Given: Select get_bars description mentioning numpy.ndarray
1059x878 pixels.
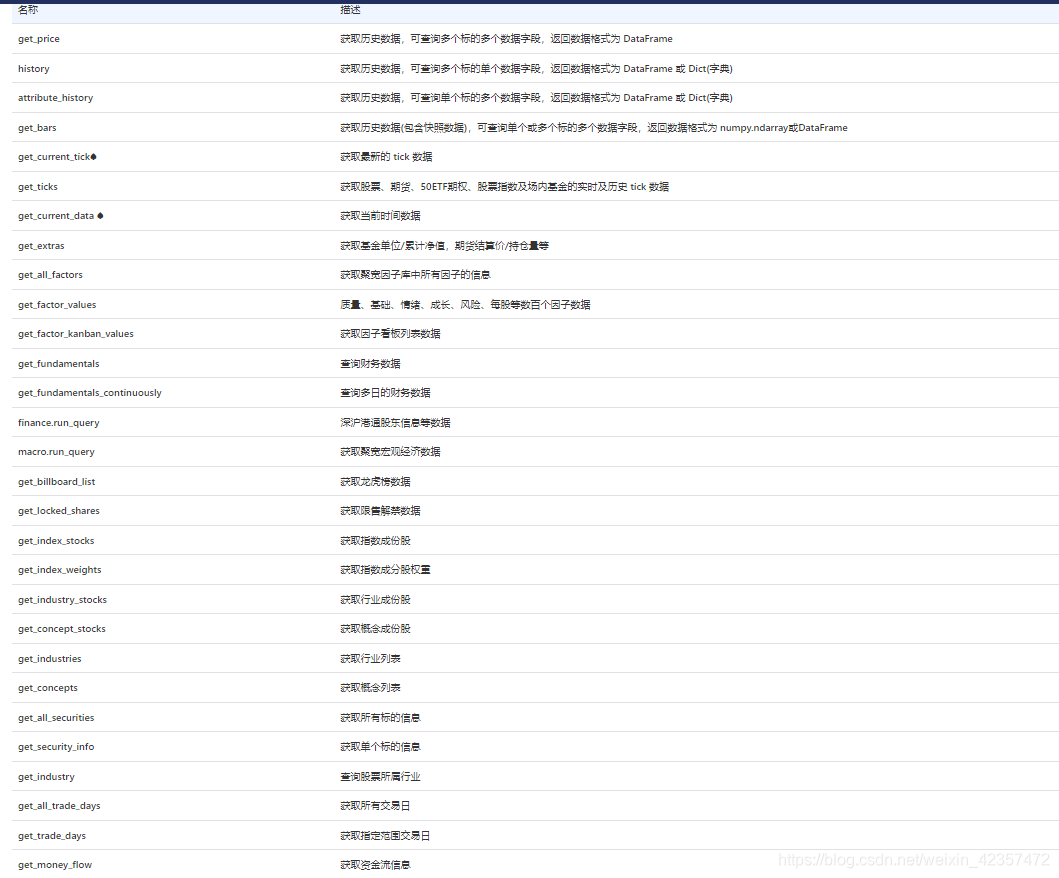Looking at the screenshot, I should coord(594,128).
